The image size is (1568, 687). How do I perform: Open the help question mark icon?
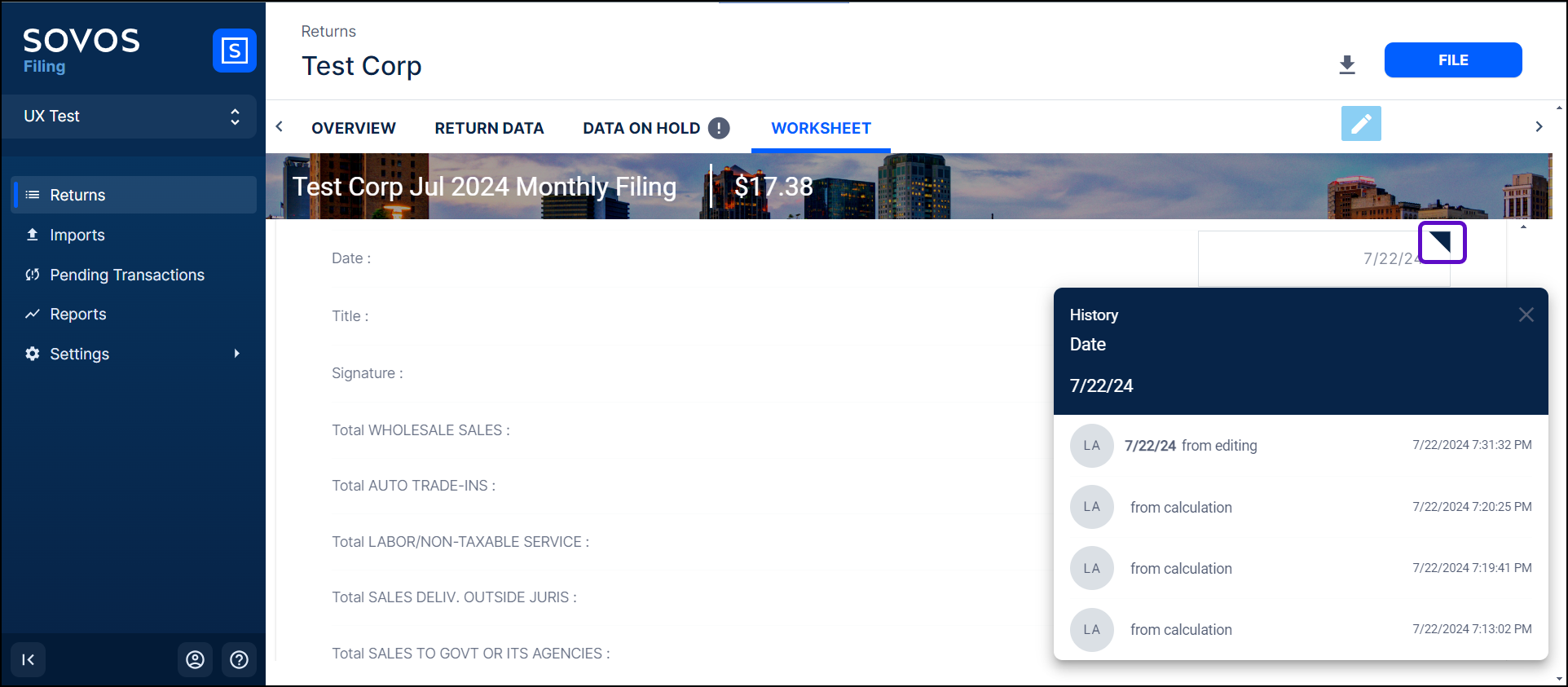pyautogui.click(x=239, y=659)
